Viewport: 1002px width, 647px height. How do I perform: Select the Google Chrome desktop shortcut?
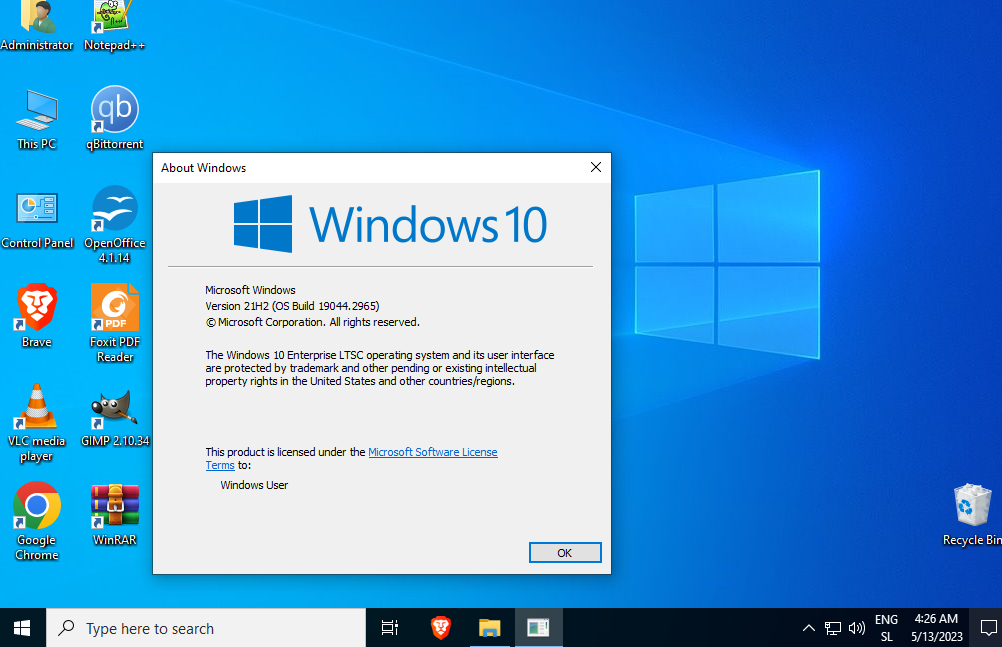36,521
